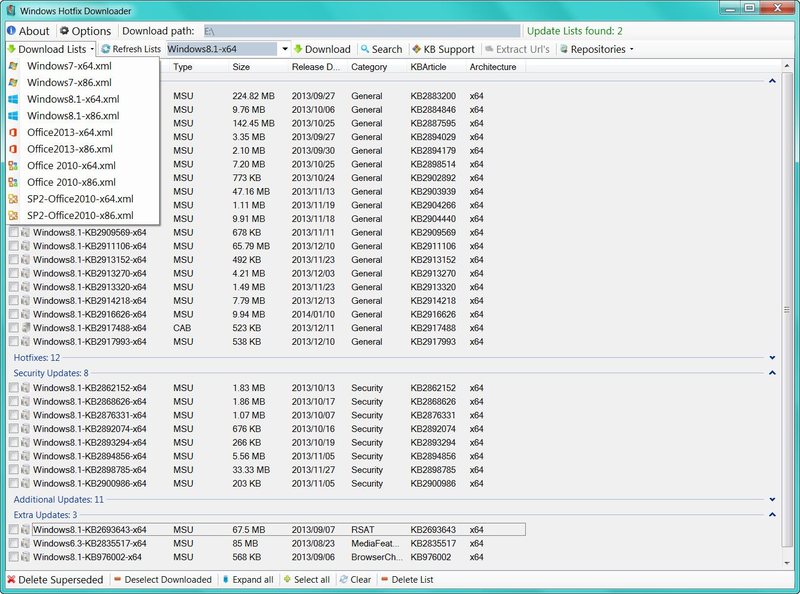Click the Search magnifier icon
Viewport: 800px width, 594px height.
(365, 49)
